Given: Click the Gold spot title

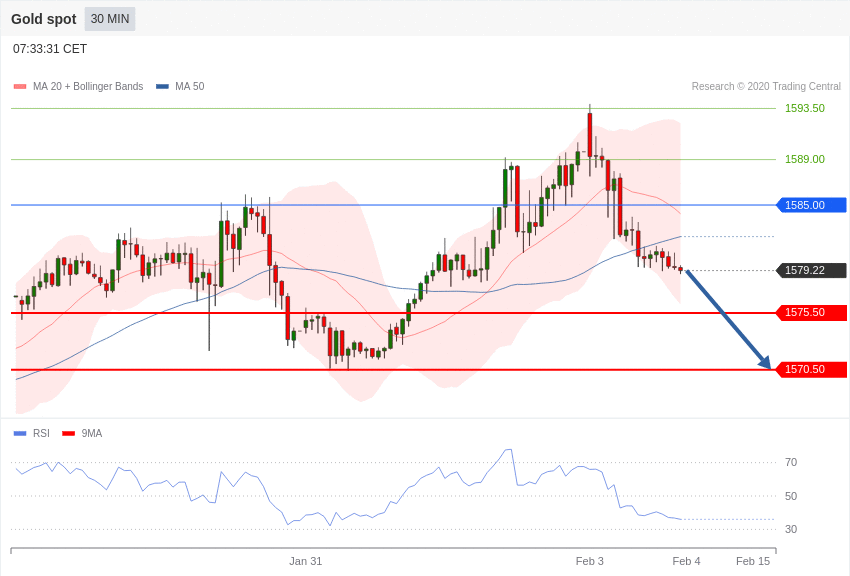Looking at the screenshot, I should click(x=44, y=19).
